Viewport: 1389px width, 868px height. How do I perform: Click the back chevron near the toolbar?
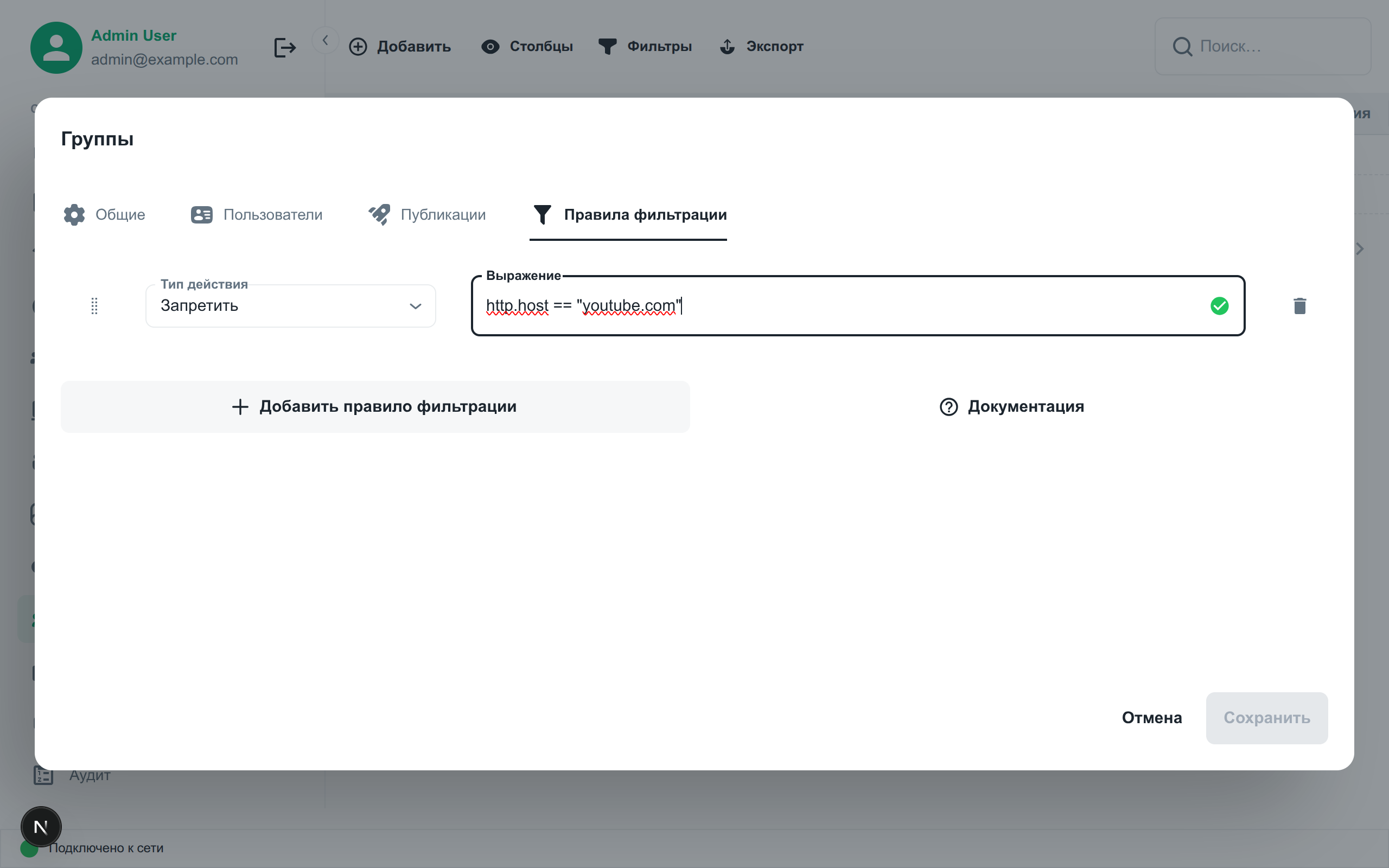coord(326,40)
